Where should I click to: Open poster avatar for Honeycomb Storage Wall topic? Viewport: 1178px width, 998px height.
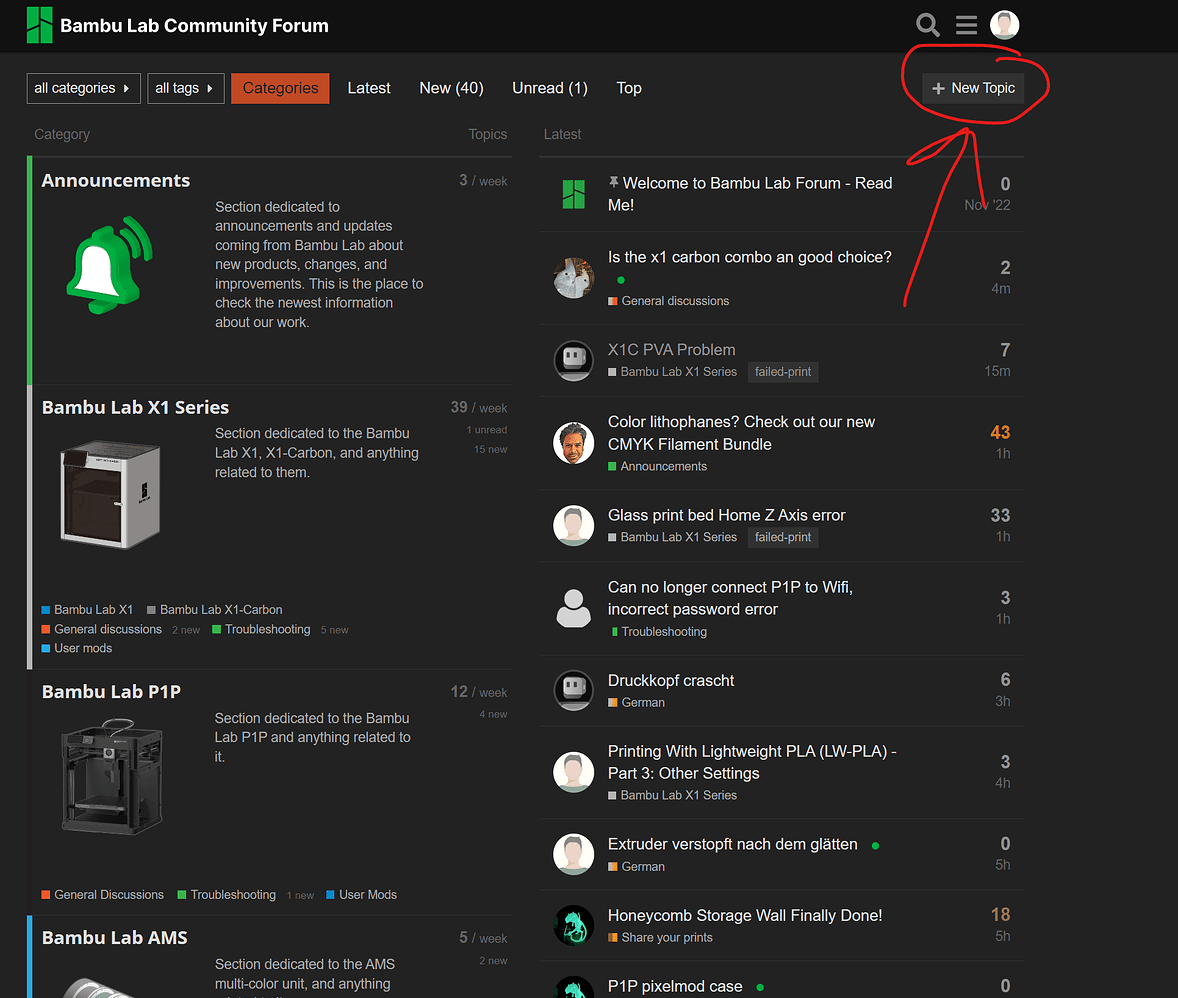click(x=573, y=925)
